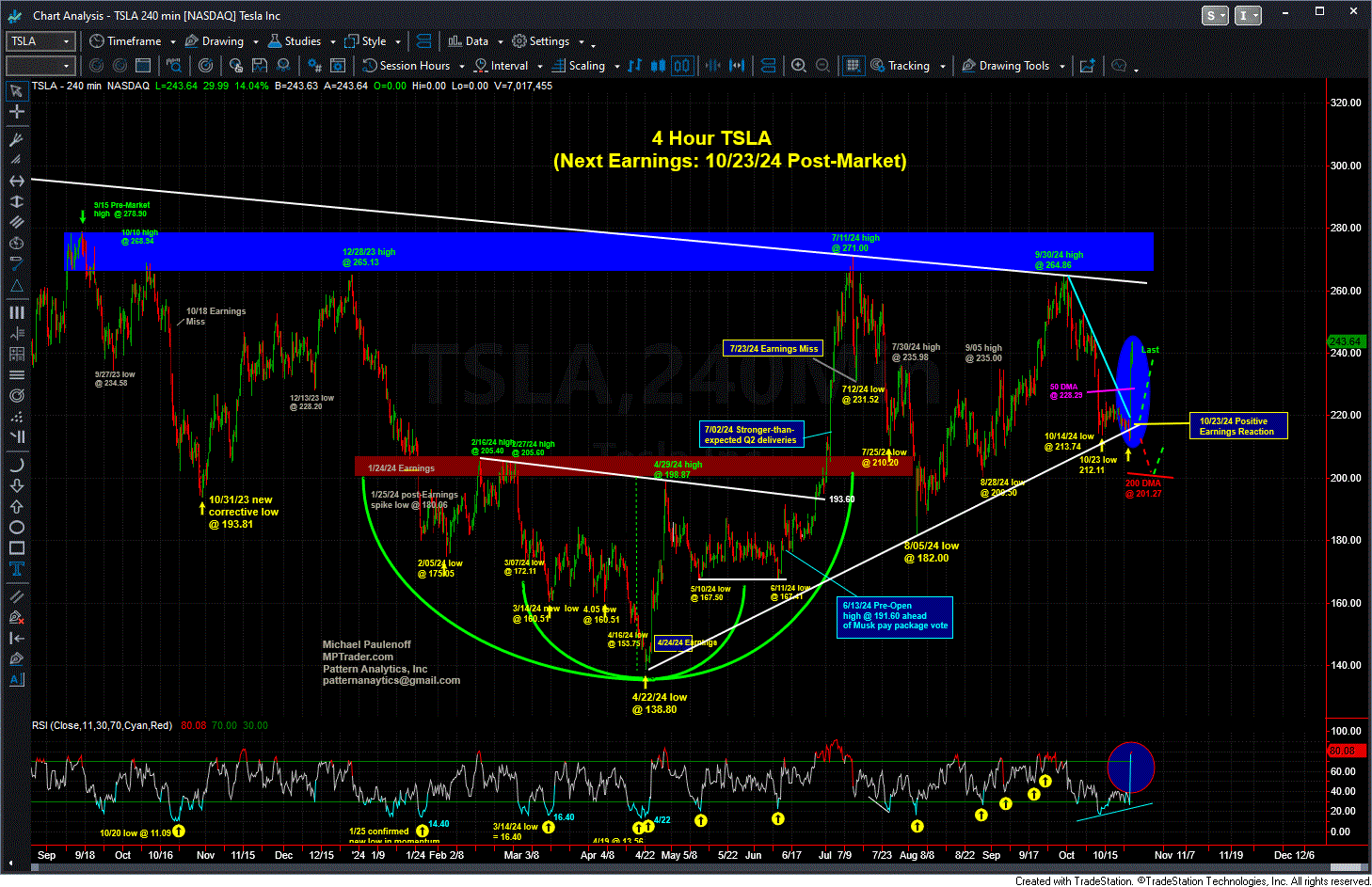1372x887 pixels.
Task: Select the horizontal double-arrow line tool
Action: [x=16, y=181]
